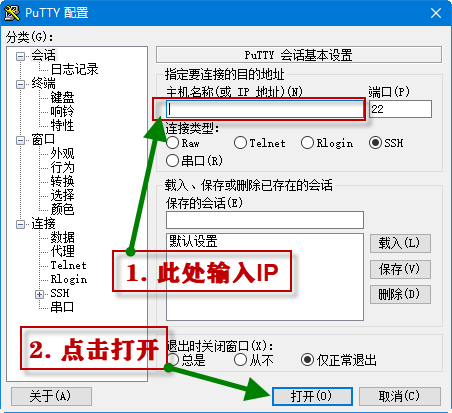Screen dimensions: 452x413
Task: Collapse the 终端 category node
Action: (20, 84)
